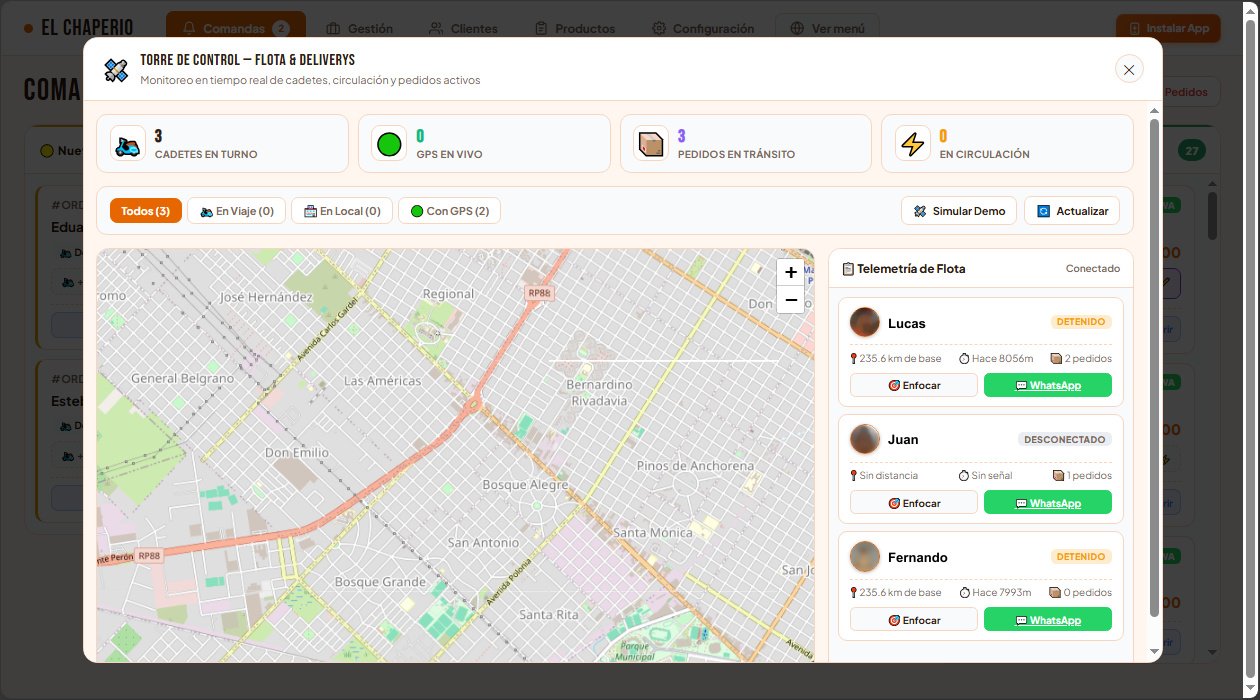Focus map on Fernando with Enfocar
Image resolution: width=1260 pixels, height=700 pixels.
tap(914, 620)
